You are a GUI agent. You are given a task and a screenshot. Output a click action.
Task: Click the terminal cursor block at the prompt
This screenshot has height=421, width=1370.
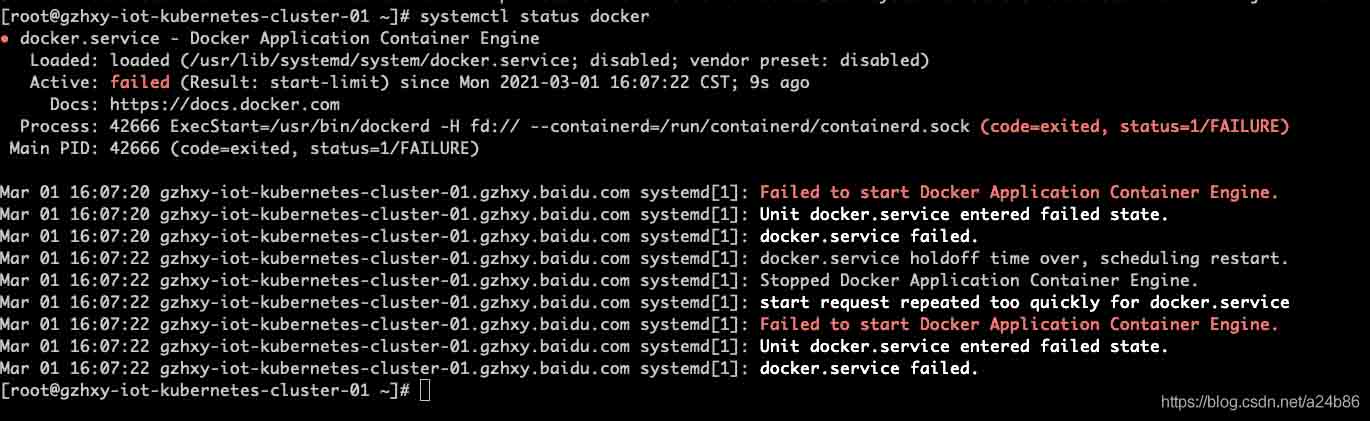coord(425,390)
